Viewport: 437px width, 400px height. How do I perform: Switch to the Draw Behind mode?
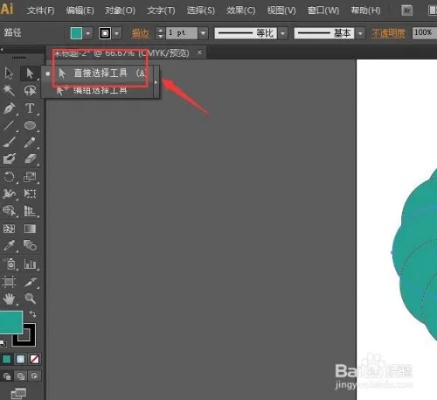pos(21,376)
